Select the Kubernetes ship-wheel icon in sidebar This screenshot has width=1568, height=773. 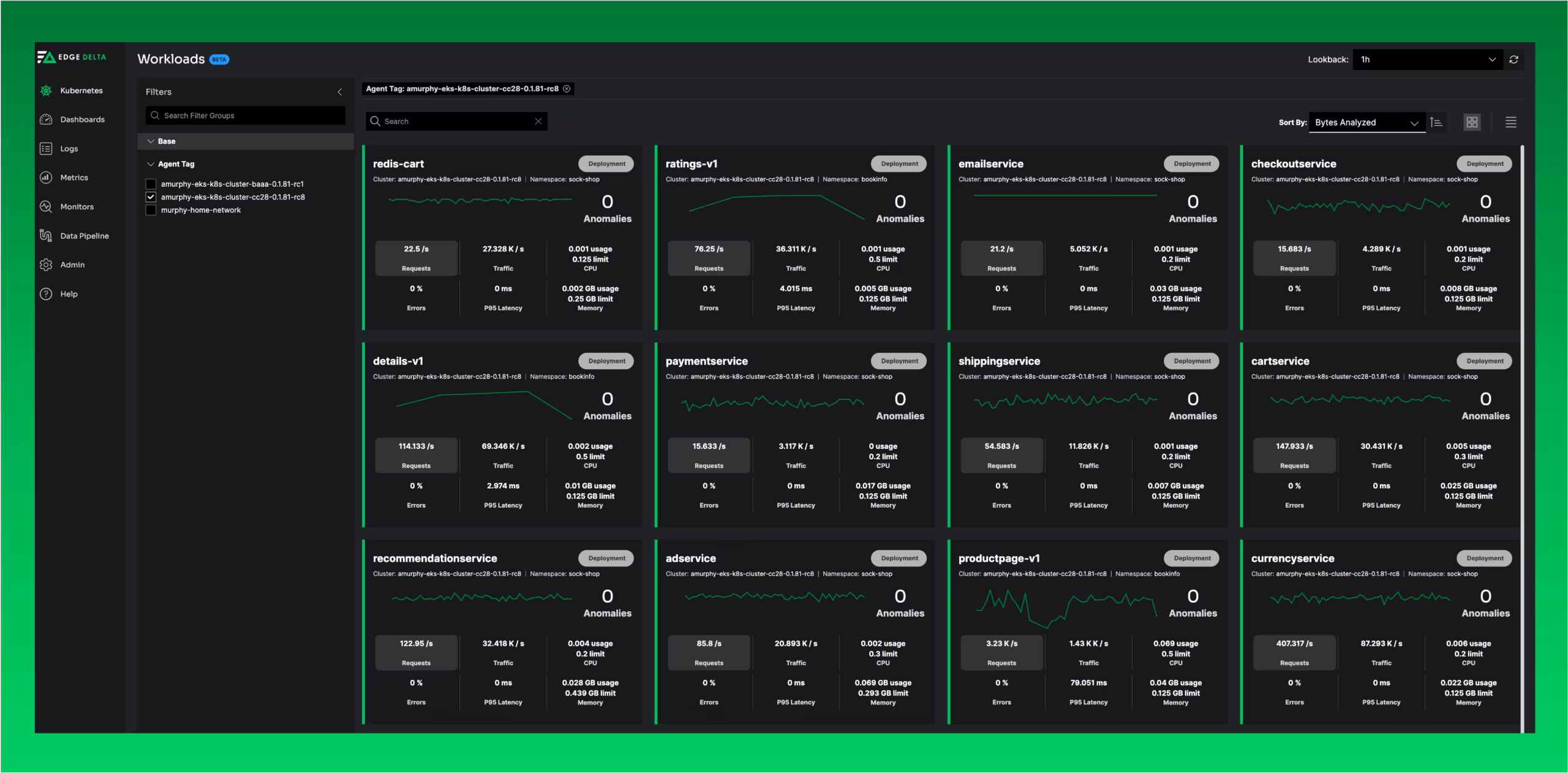(x=46, y=90)
